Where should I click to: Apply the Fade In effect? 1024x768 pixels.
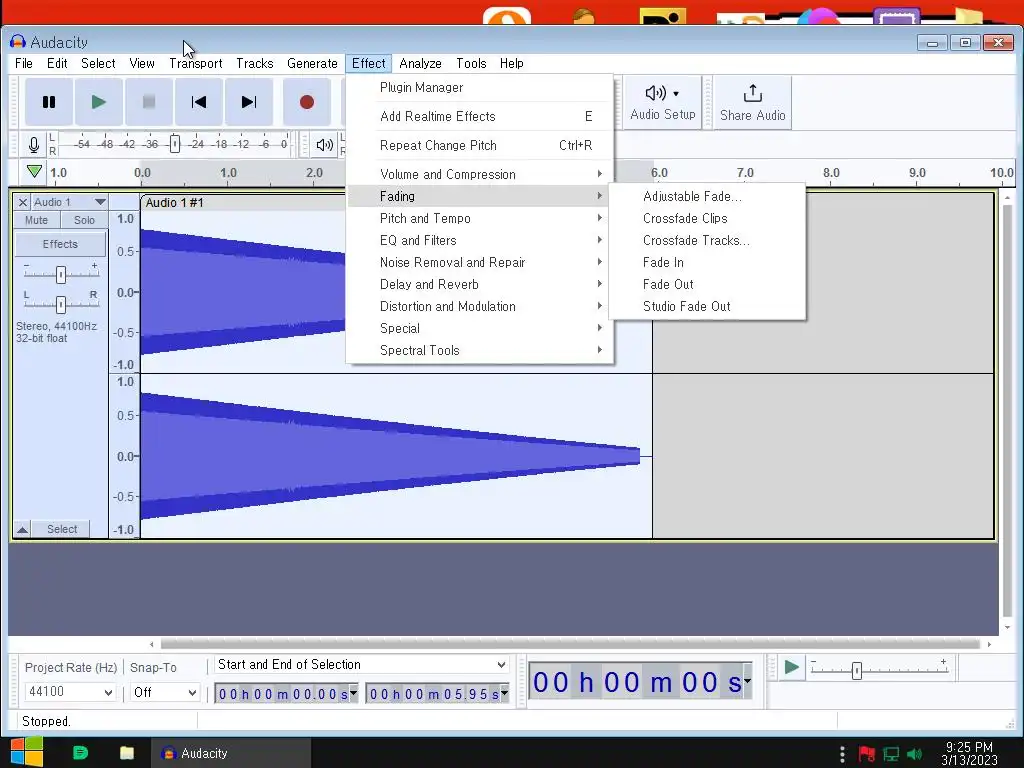pyautogui.click(x=707, y=263)
